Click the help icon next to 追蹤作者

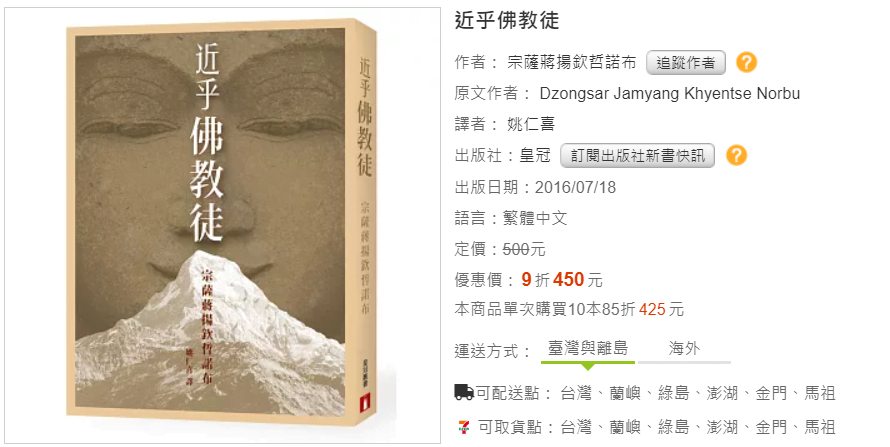[746, 62]
